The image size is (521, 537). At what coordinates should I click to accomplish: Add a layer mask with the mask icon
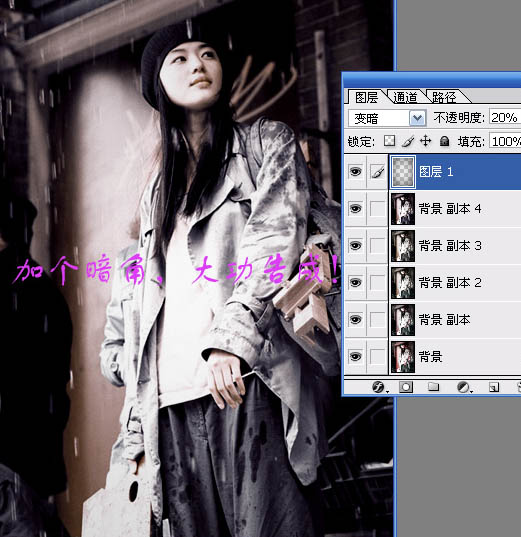click(x=406, y=387)
